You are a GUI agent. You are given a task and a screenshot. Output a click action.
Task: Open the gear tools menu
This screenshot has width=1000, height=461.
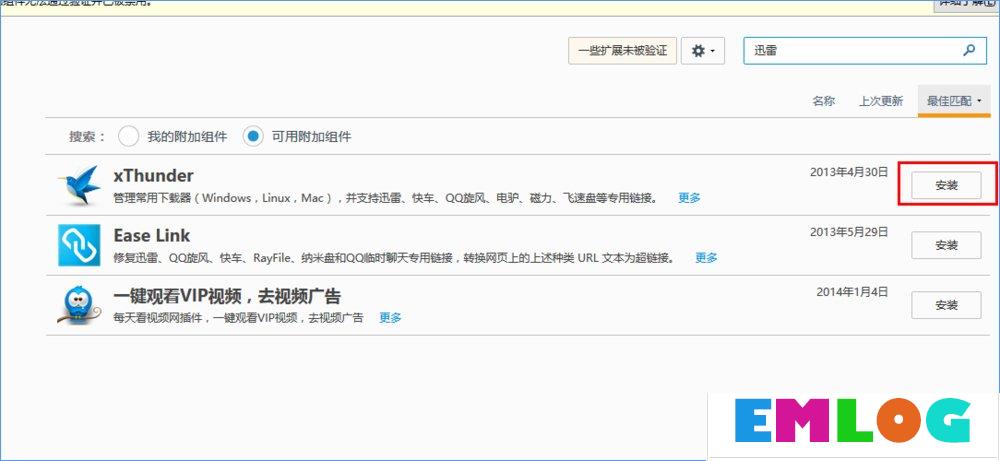coord(703,50)
